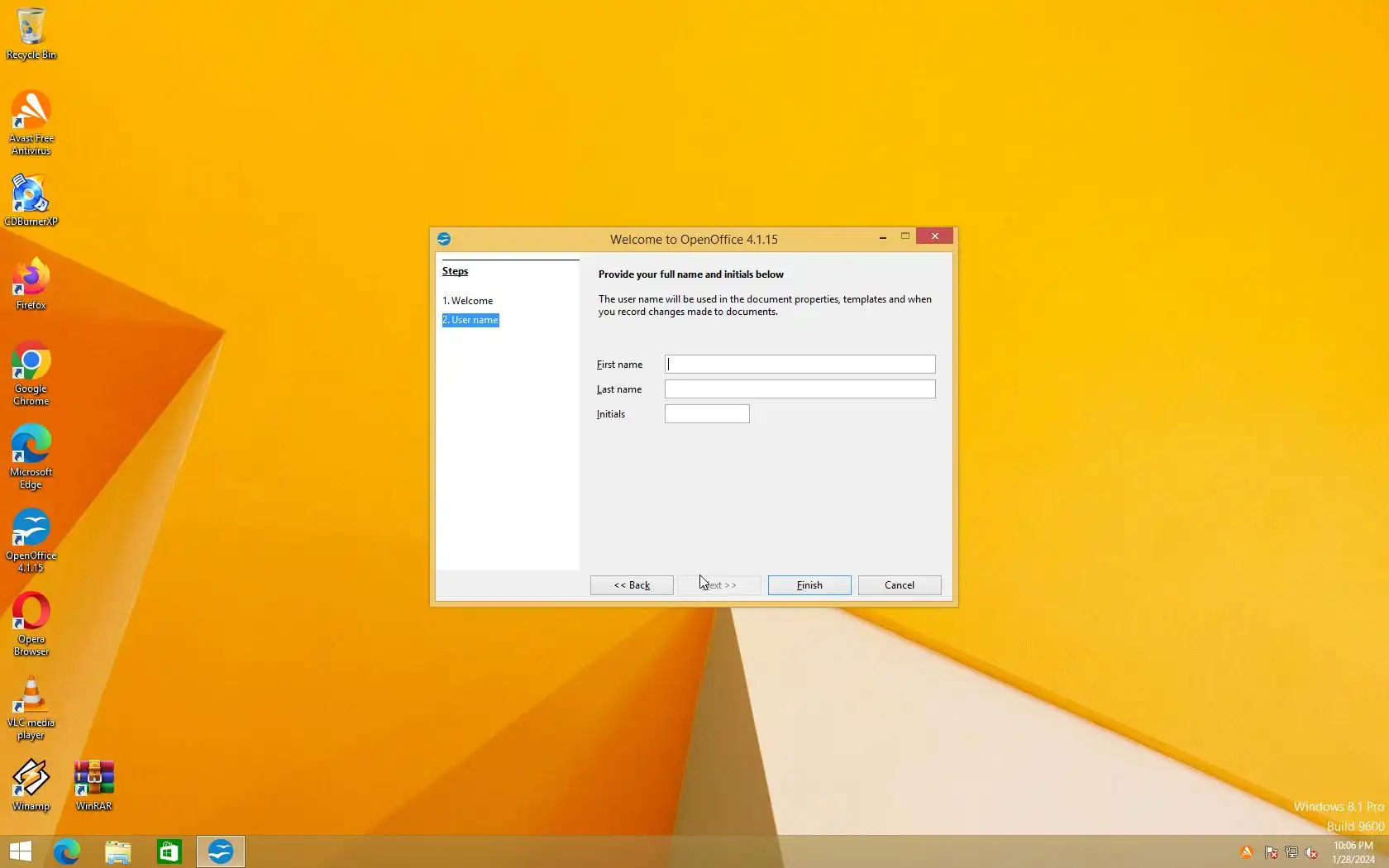
Task: Click the Initials input field
Action: [707, 413]
